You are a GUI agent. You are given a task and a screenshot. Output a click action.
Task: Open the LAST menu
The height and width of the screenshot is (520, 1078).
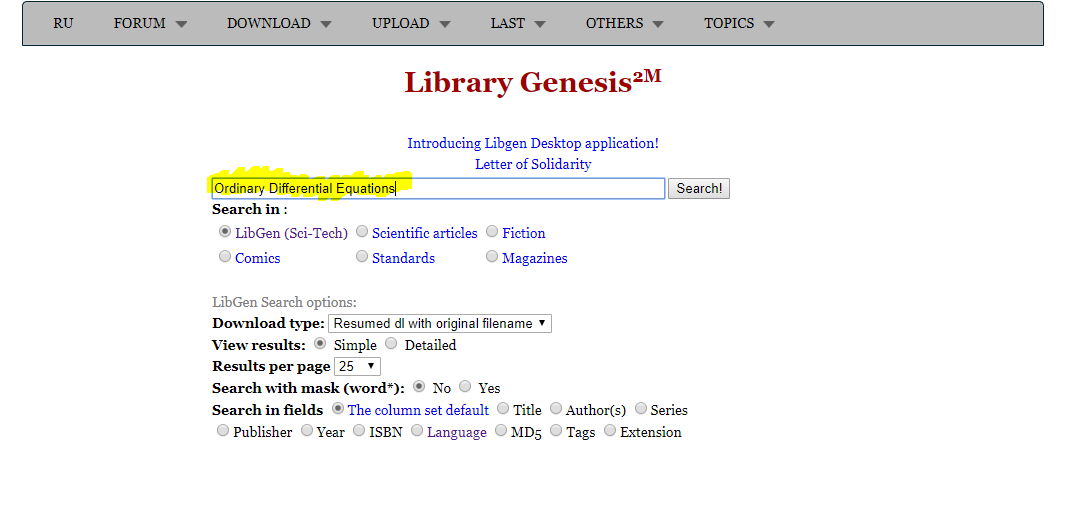[518, 23]
